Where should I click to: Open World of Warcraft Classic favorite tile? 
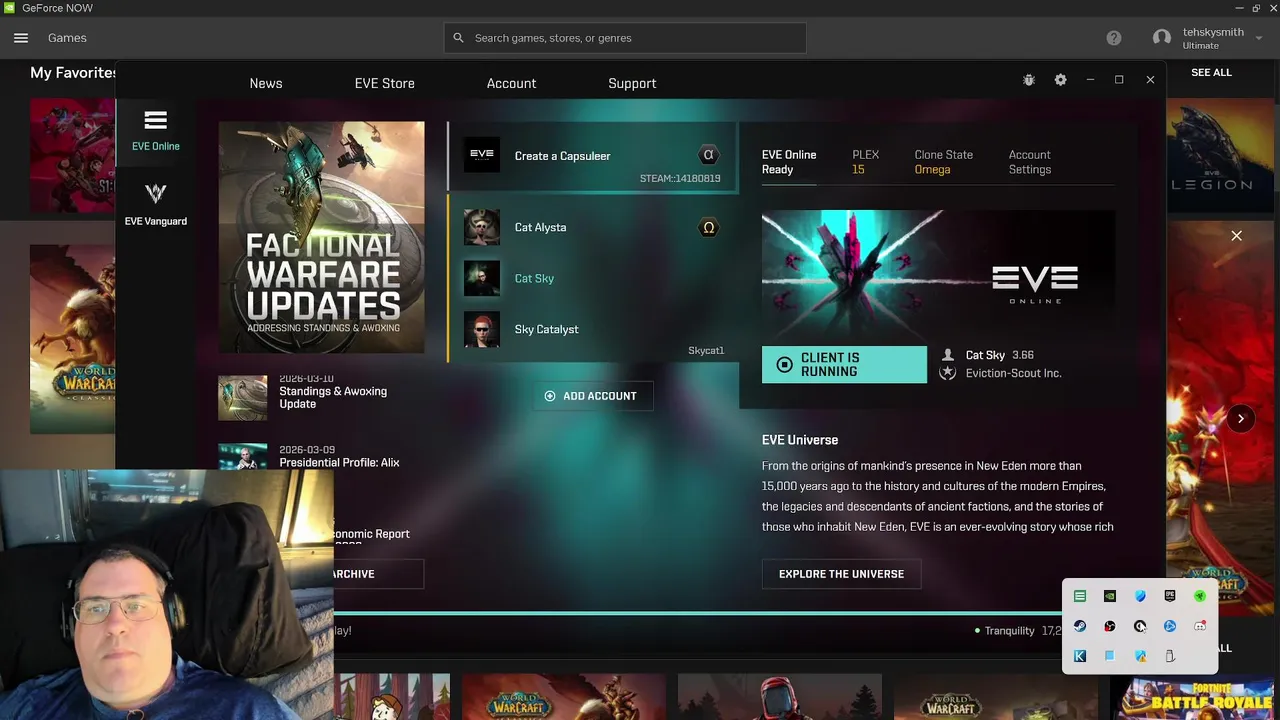(72, 339)
